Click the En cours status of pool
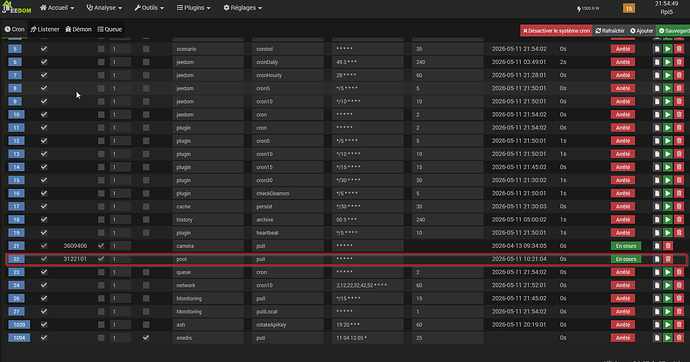Viewport: 690px width, 362px height. click(626, 259)
